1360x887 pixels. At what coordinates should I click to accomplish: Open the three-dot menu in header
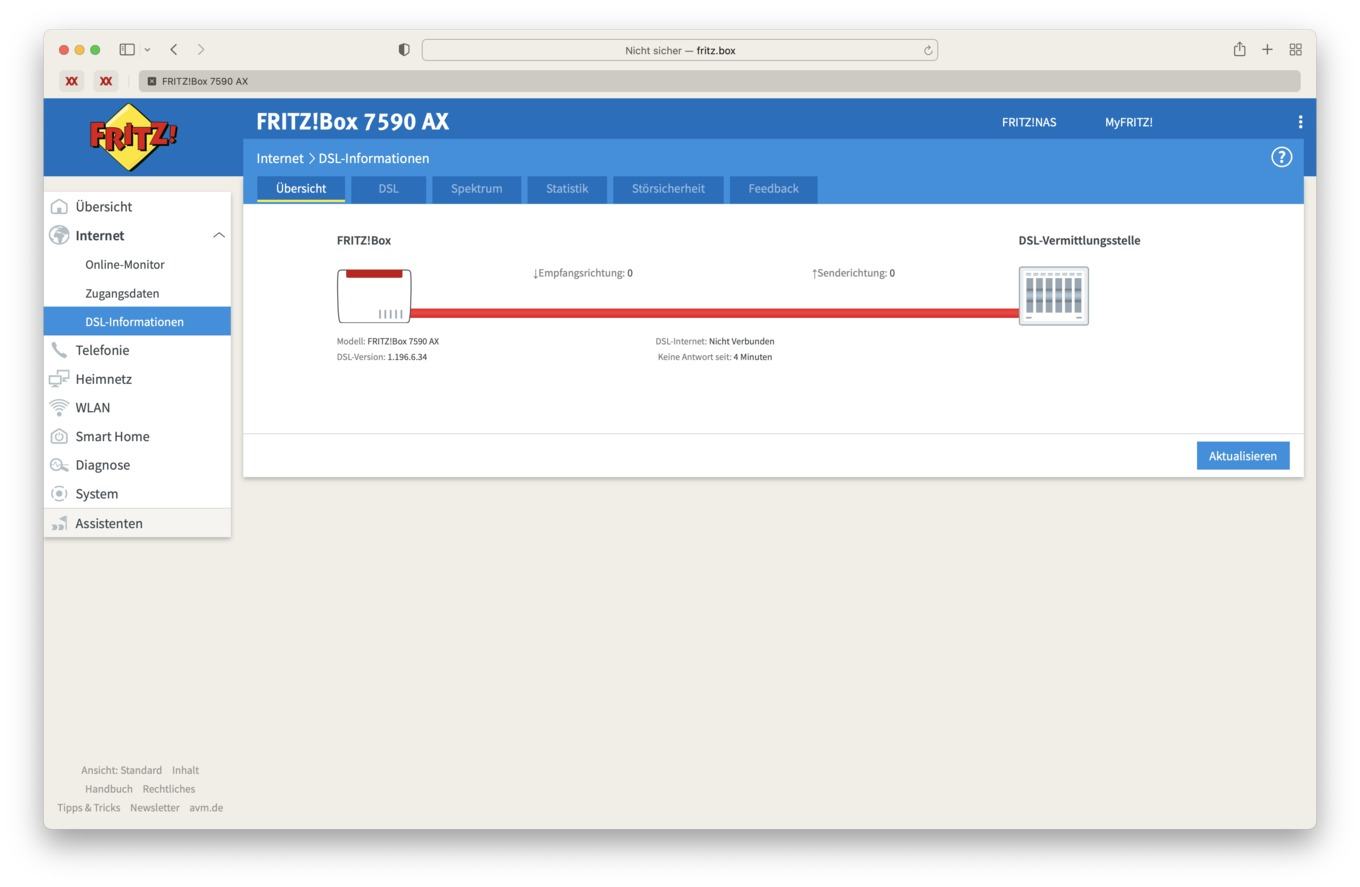click(x=1300, y=122)
